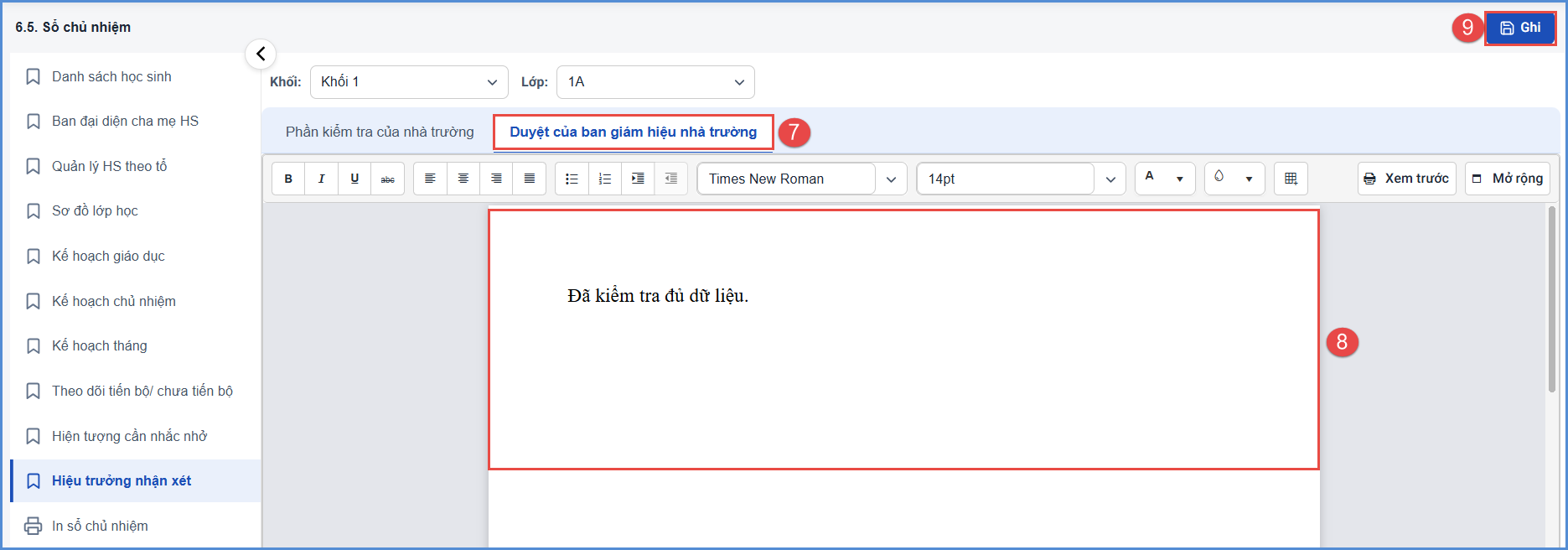Decrease paragraph indent
Image resolution: width=1568 pixels, height=550 pixels.
click(671, 179)
